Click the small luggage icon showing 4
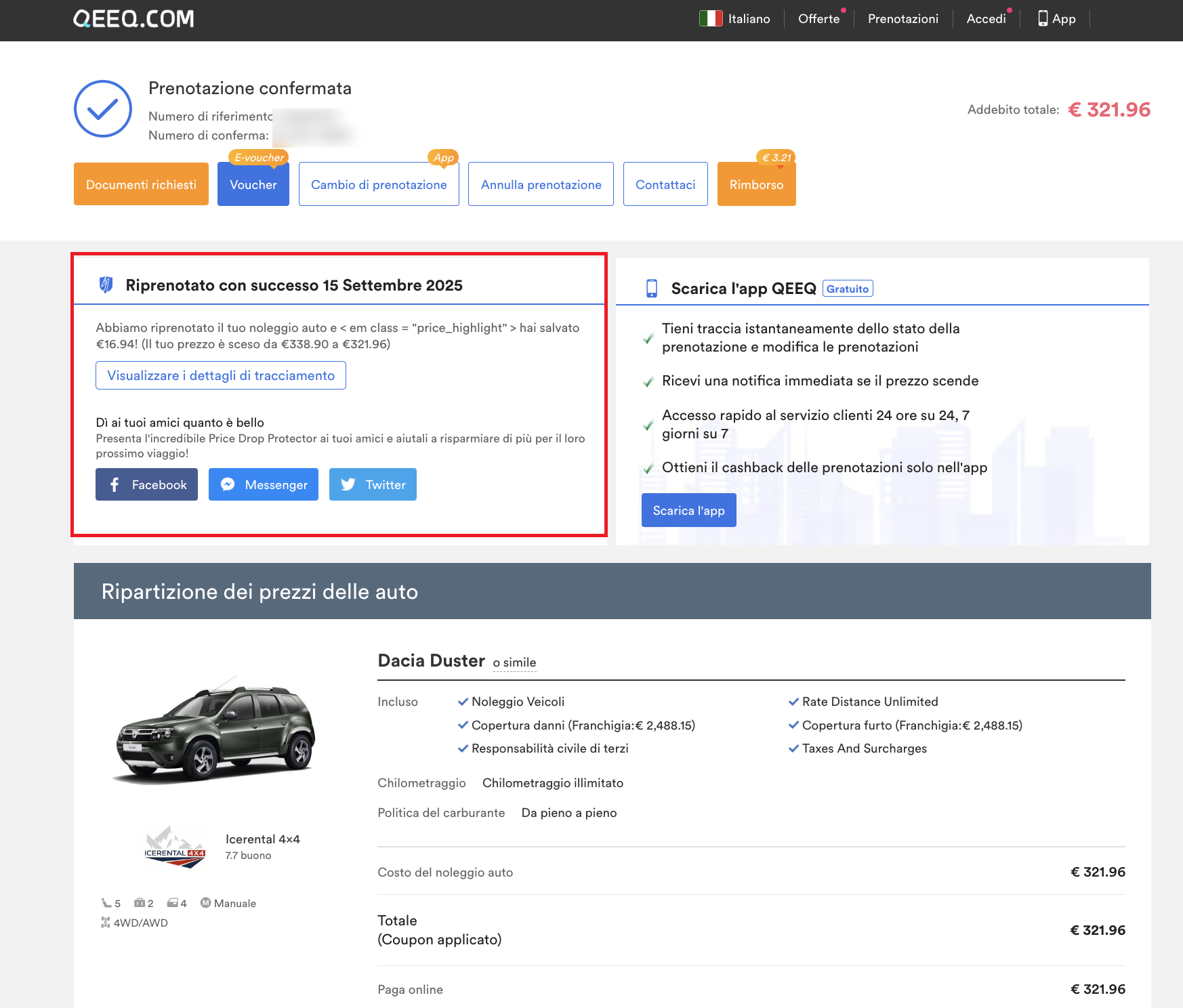 pos(173,903)
